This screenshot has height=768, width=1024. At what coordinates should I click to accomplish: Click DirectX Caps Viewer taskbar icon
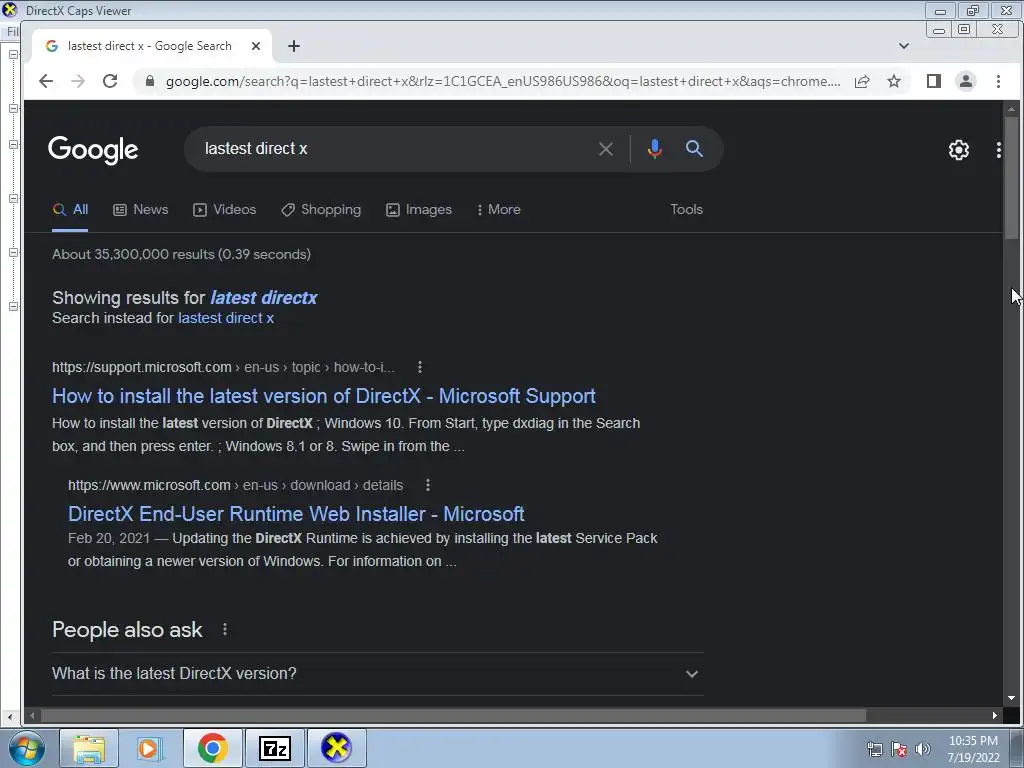(336, 748)
